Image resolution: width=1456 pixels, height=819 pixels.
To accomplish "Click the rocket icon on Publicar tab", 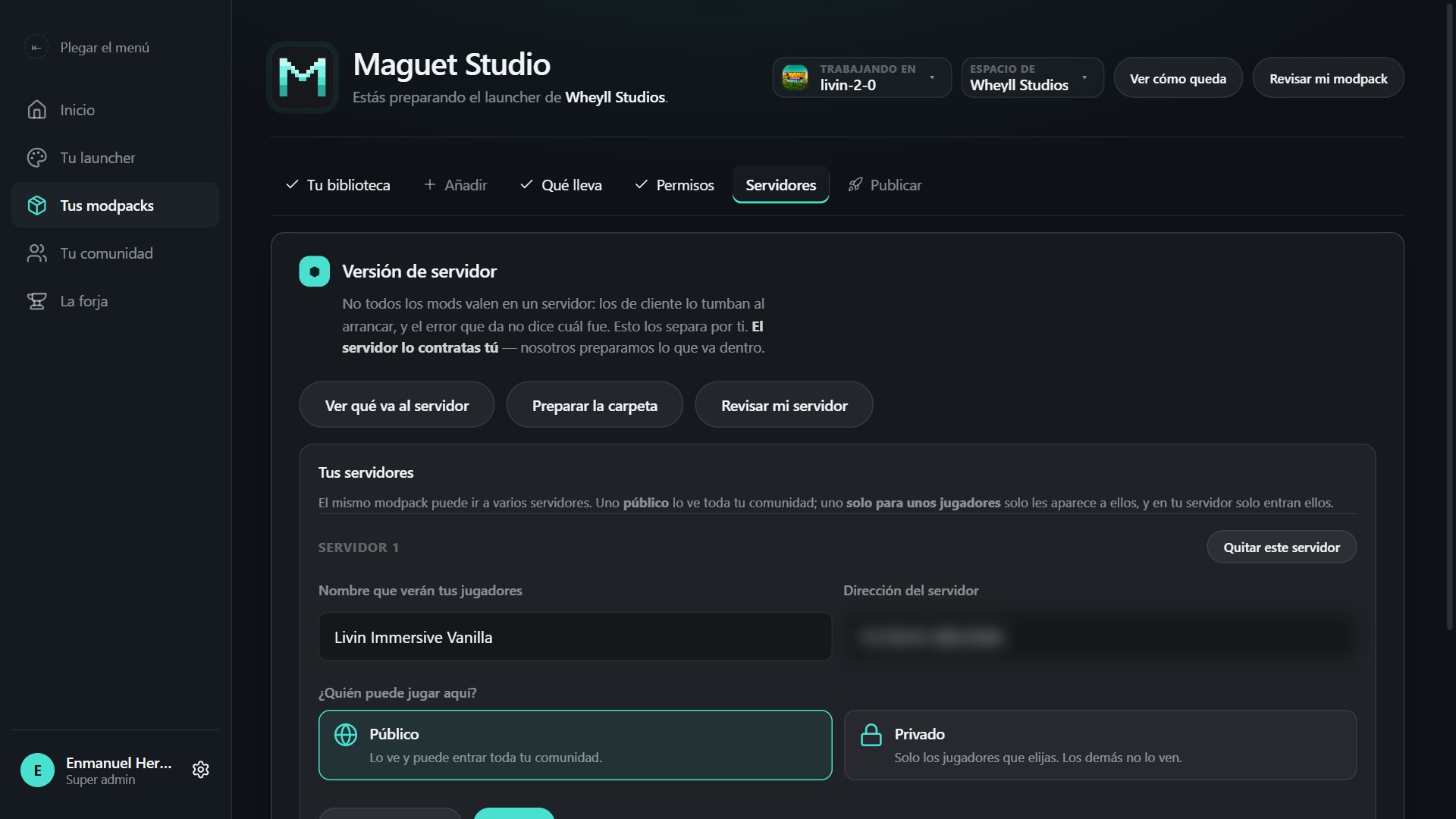I will [855, 184].
